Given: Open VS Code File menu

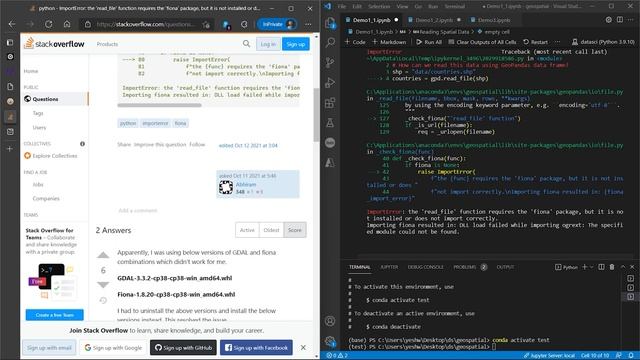Looking at the screenshot, I should [x=342, y=6].
